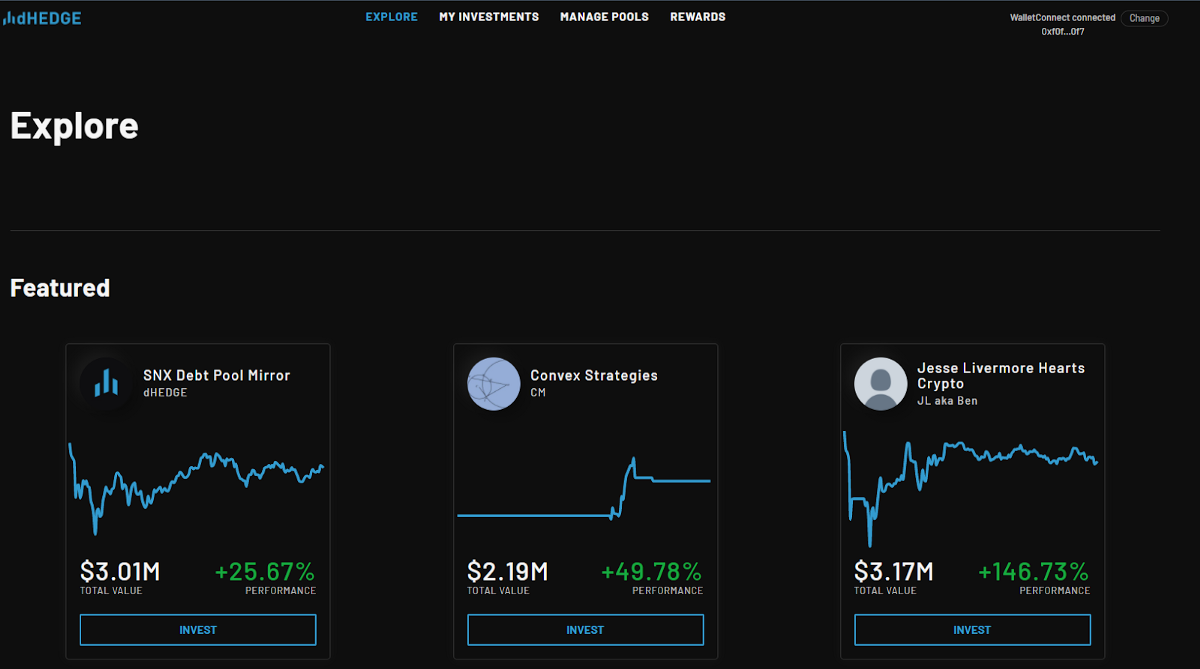This screenshot has width=1200, height=669.
Task: Open the SNX Debt Pool Mirror title
Action: click(x=216, y=375)
